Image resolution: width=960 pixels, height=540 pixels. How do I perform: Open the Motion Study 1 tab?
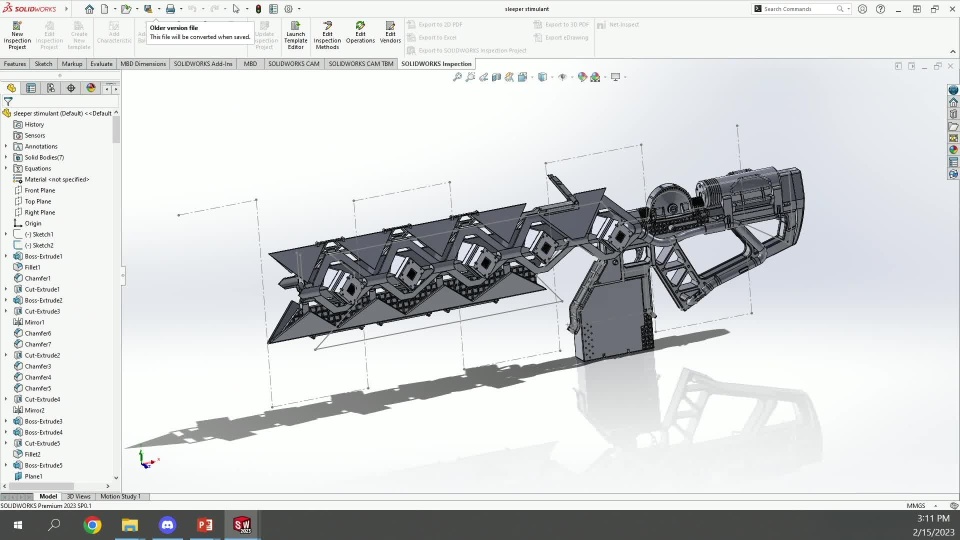tap(119, 496)
